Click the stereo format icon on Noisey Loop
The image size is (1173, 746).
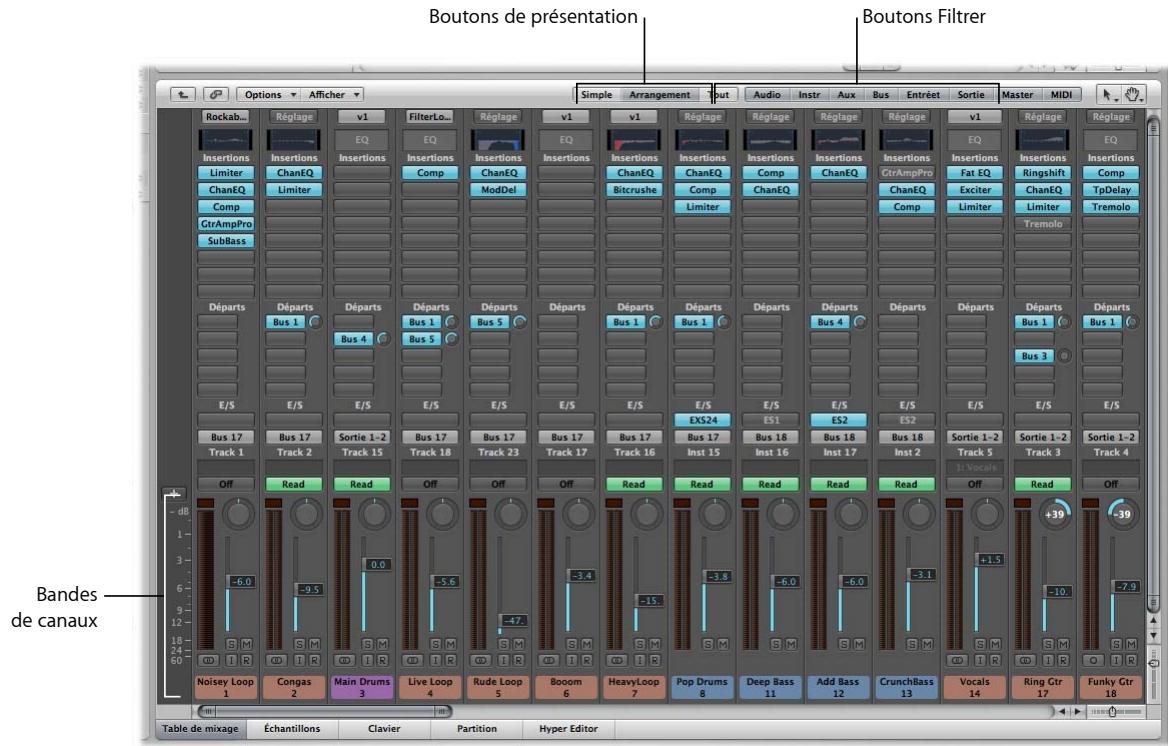[x=208, y=661]
